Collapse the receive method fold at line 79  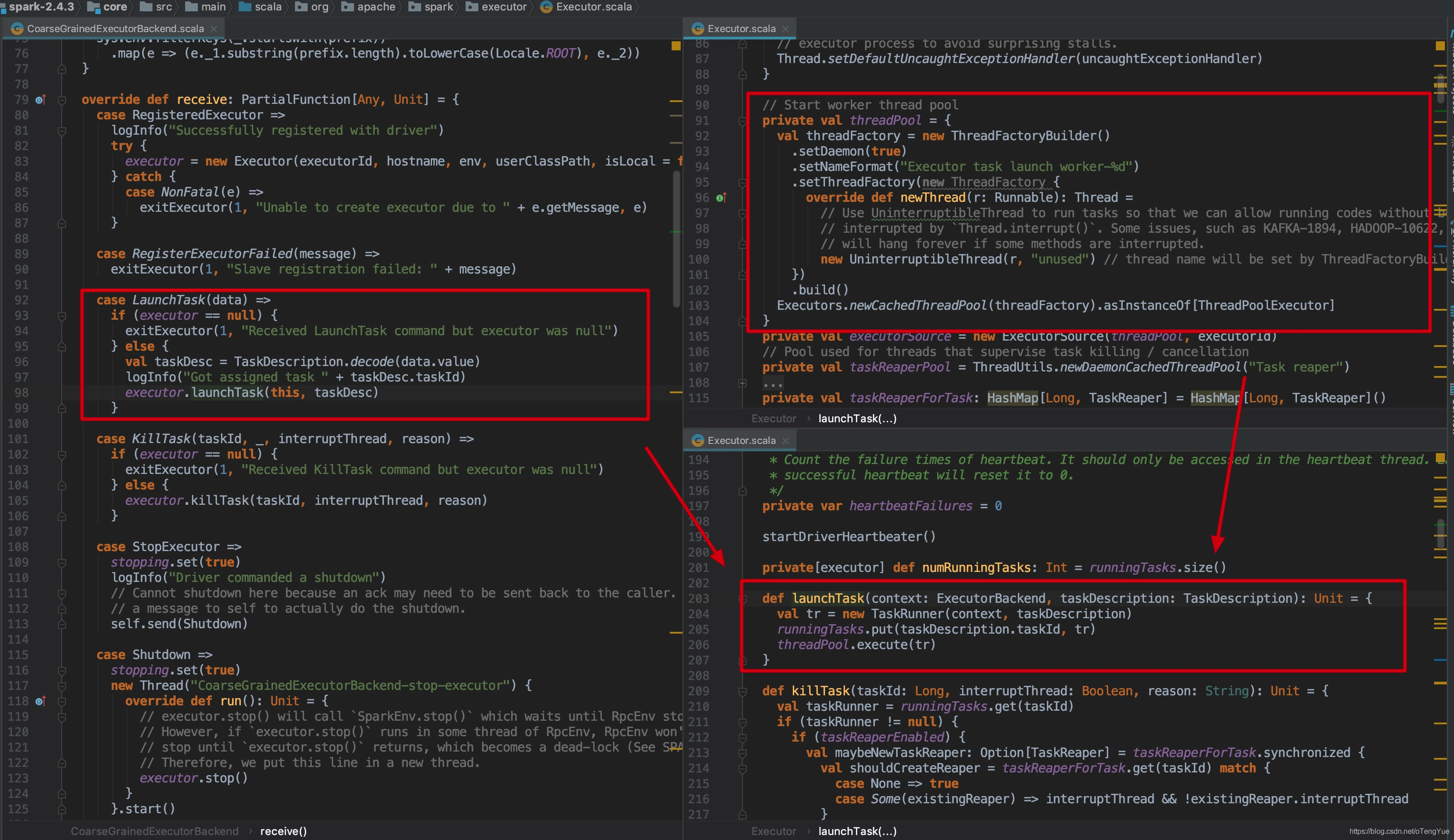click(x=62, y=100)
